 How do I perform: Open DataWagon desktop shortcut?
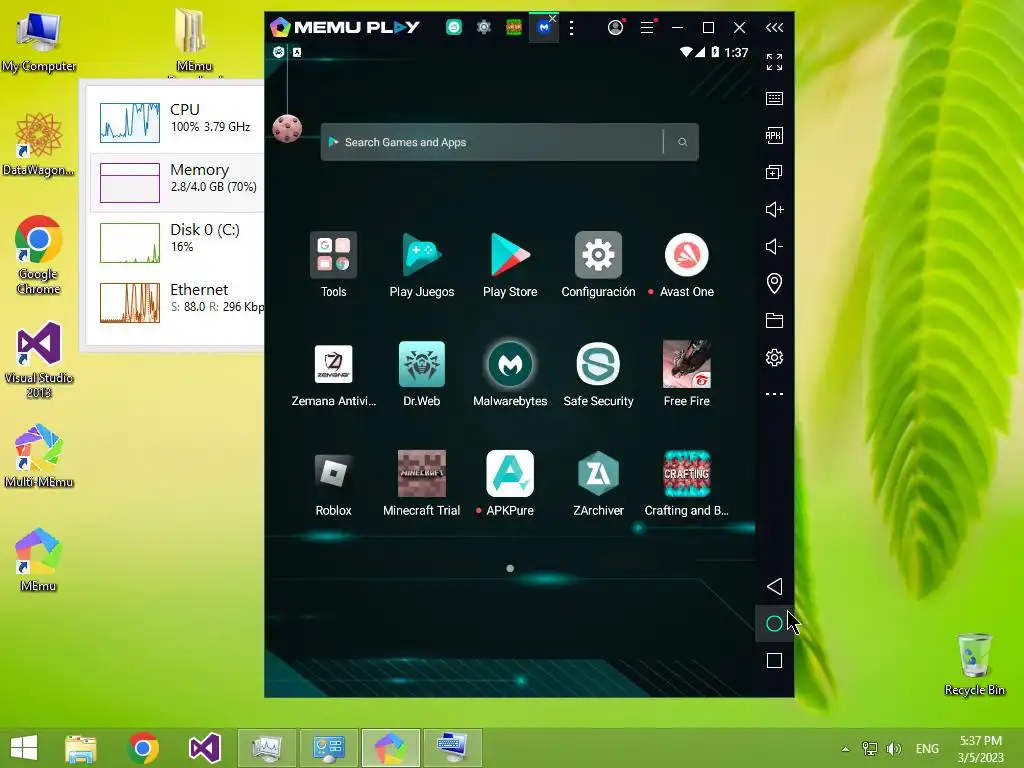tap(39, 144)
